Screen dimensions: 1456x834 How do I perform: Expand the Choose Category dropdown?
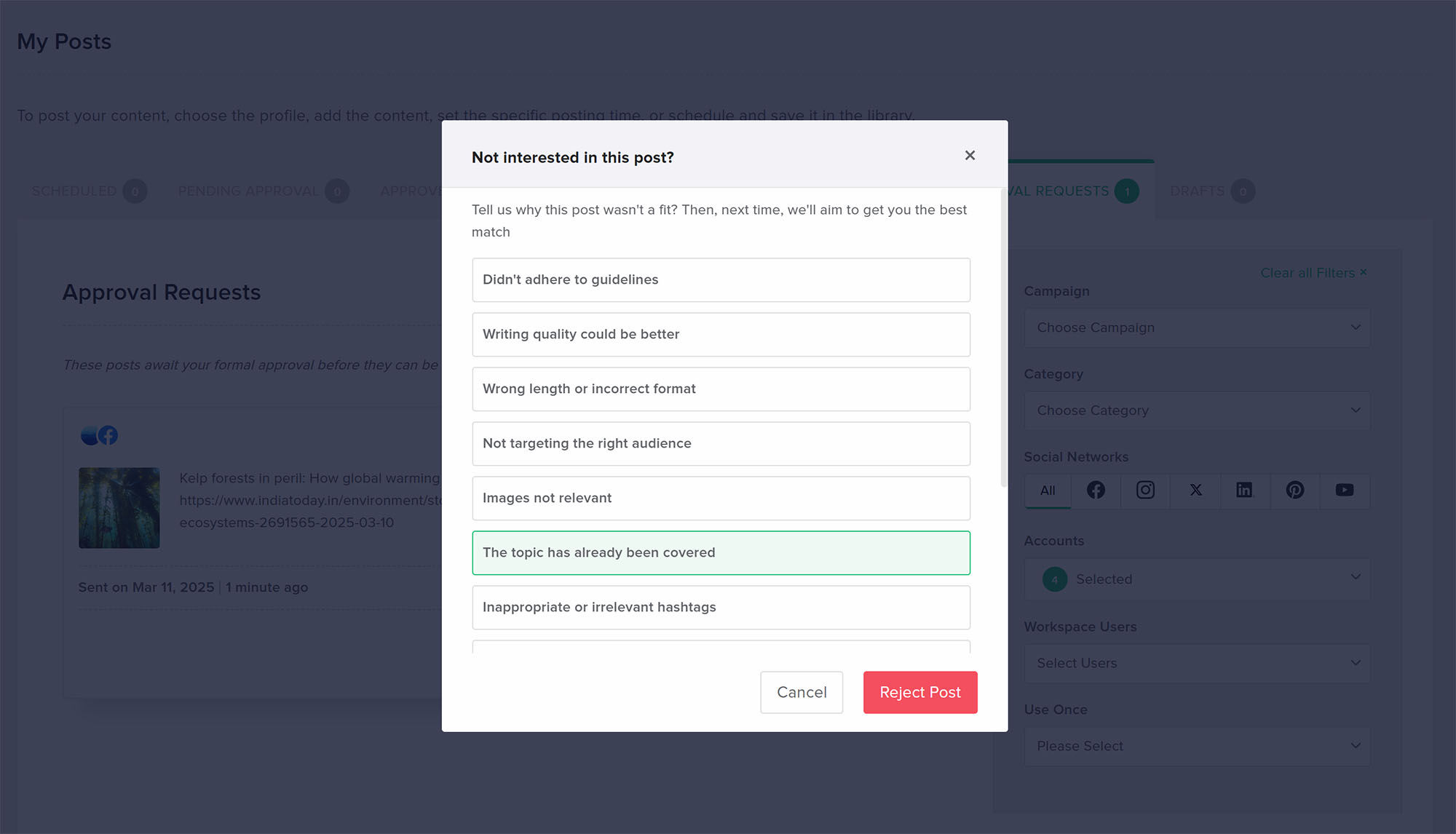tap(1197, 411)
